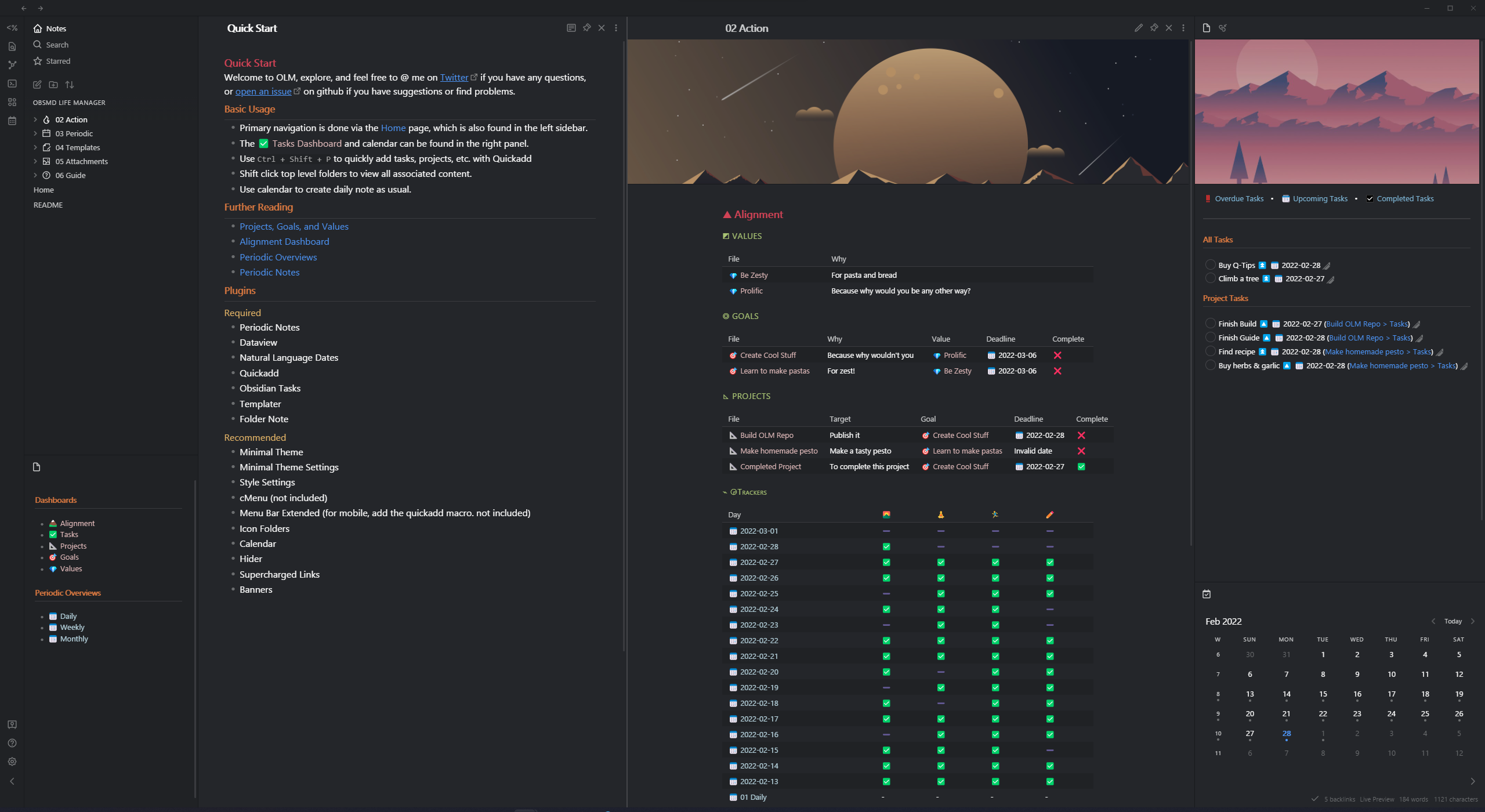This screenshot has width=1485, height=812.
Task: Go to next month in calendar
Action: click(1472, 621)
